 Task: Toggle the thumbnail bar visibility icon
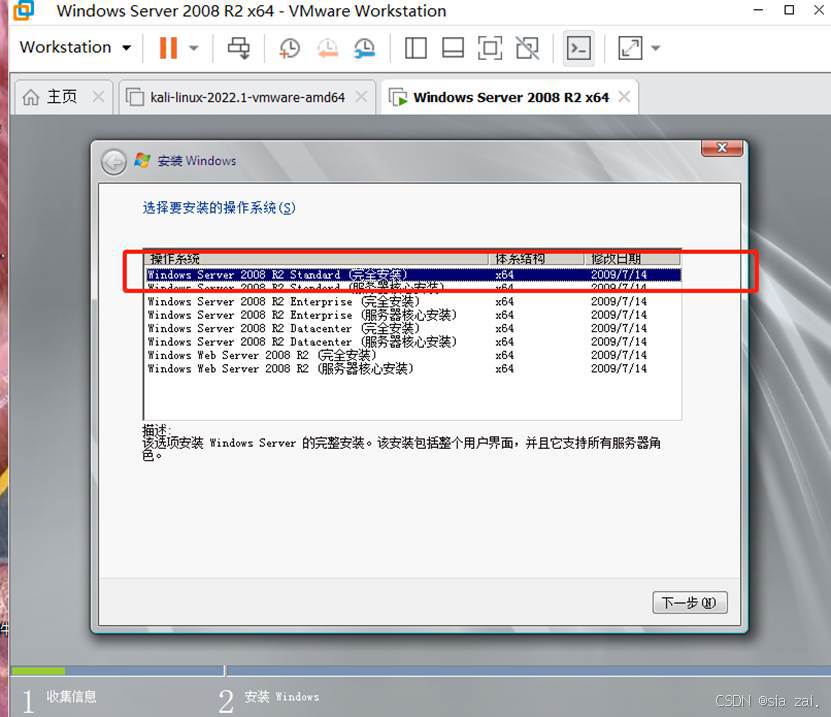tap(452, 47)
